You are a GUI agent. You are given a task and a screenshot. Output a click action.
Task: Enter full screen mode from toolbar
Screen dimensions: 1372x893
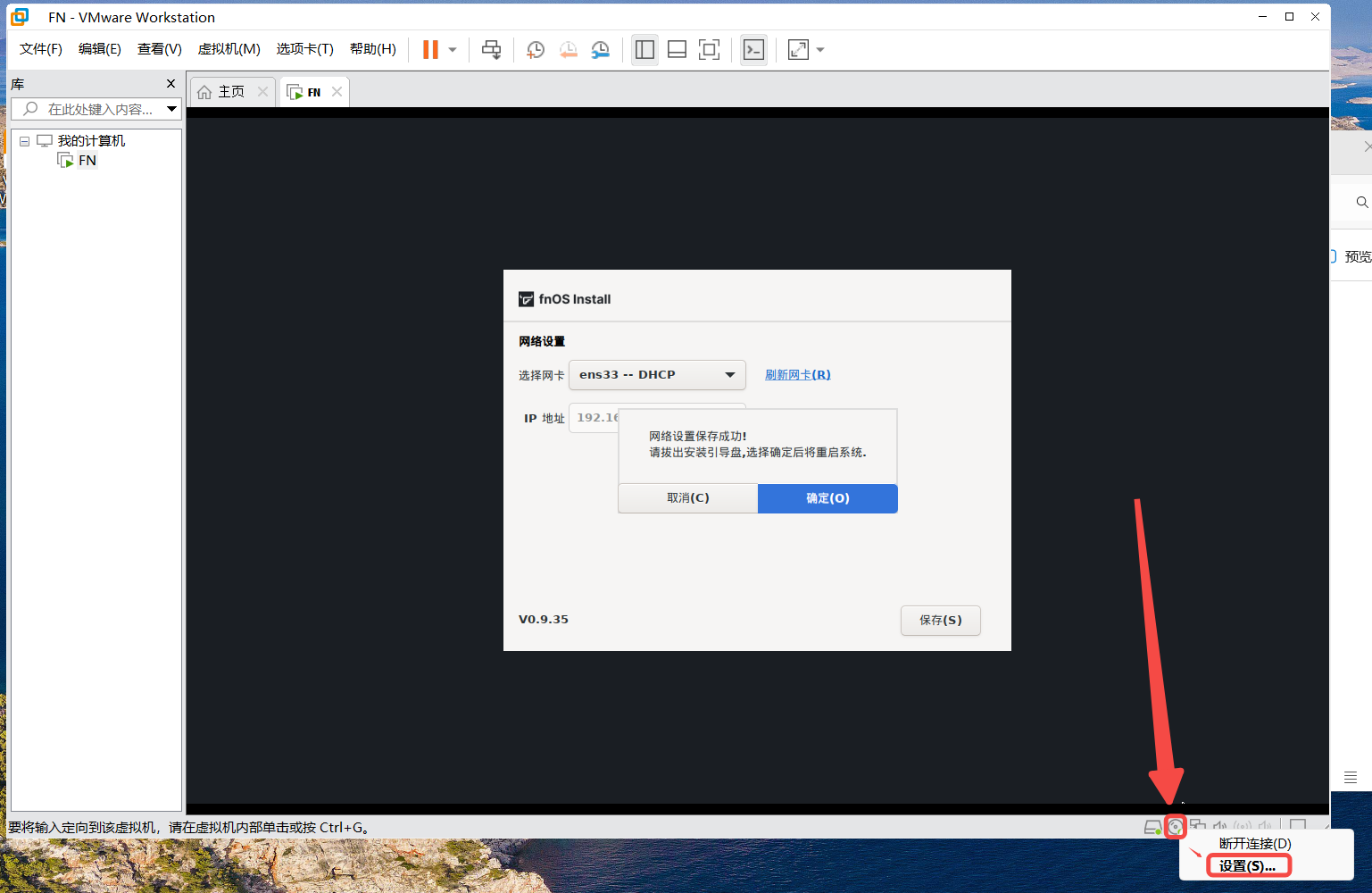tap(709, 50)
